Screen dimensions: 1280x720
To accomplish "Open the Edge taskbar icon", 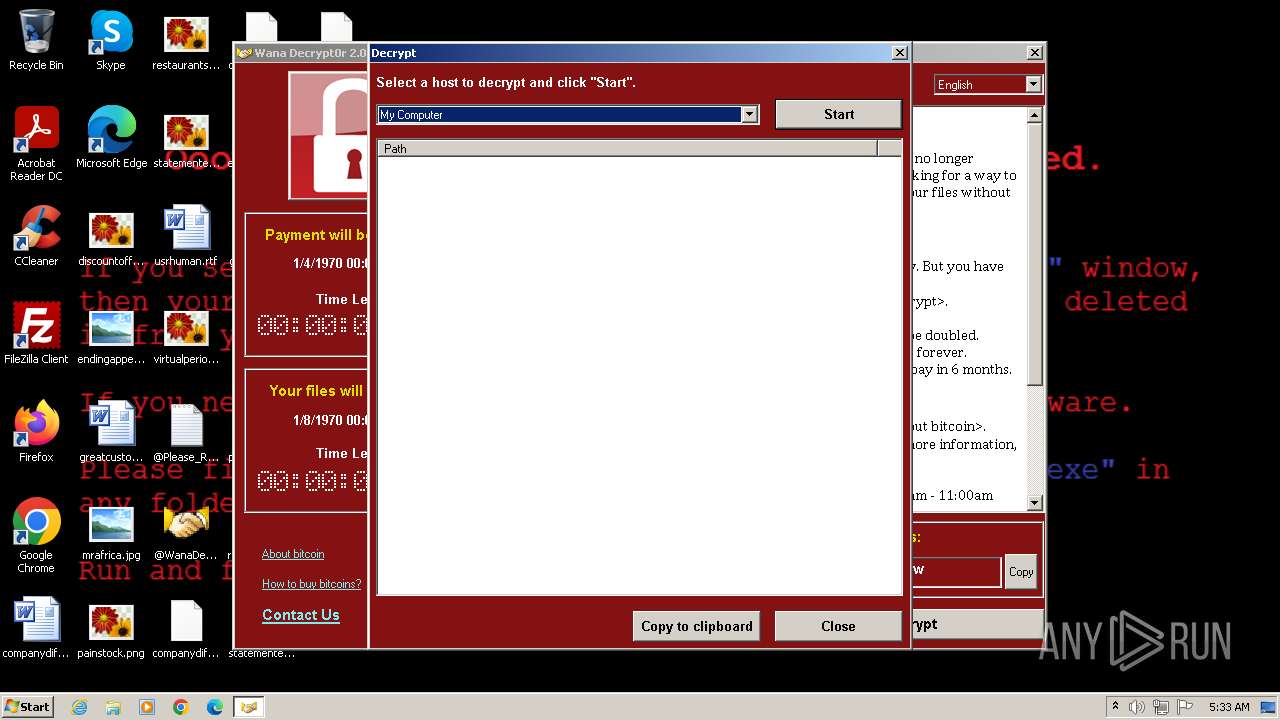I will tap(215, 707).
